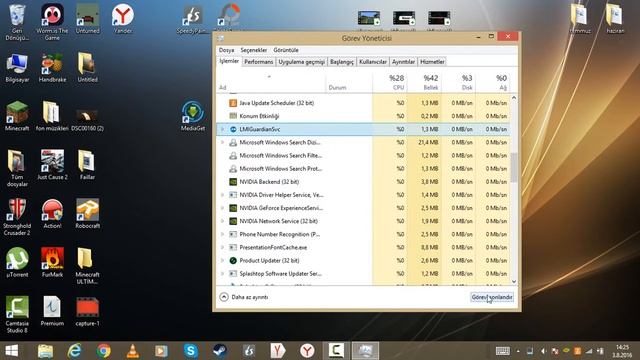Sort processes by Disk column

click(458, 82)
